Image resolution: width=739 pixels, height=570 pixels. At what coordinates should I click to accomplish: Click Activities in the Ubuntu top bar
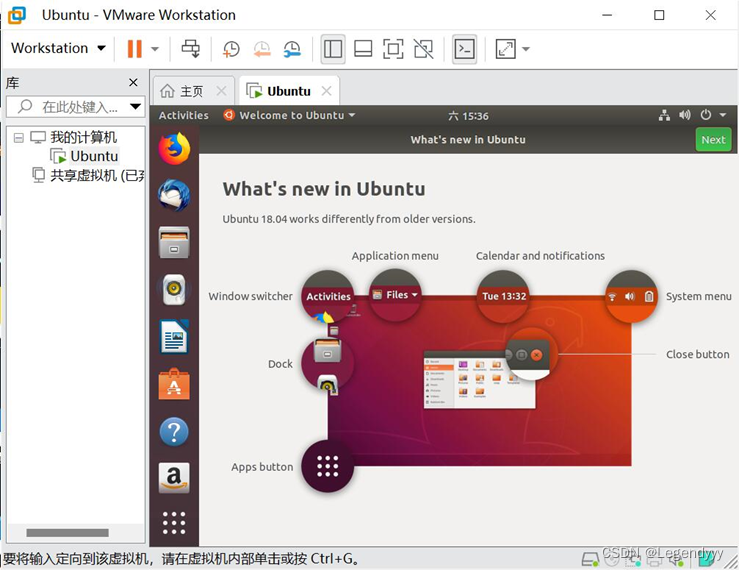pyautogui.click(x=183, y=116)
